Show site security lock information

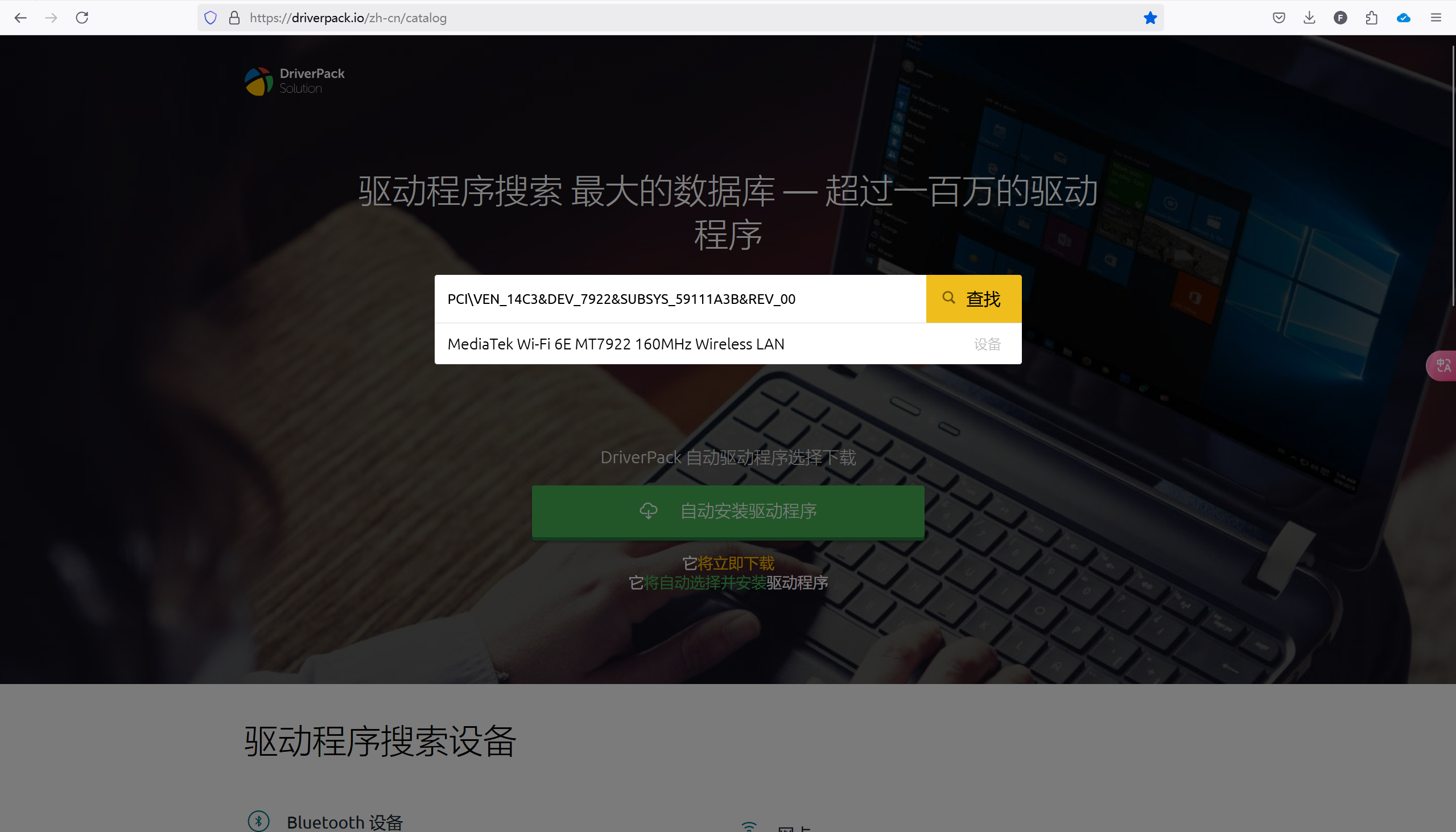(x=234, y=18)
